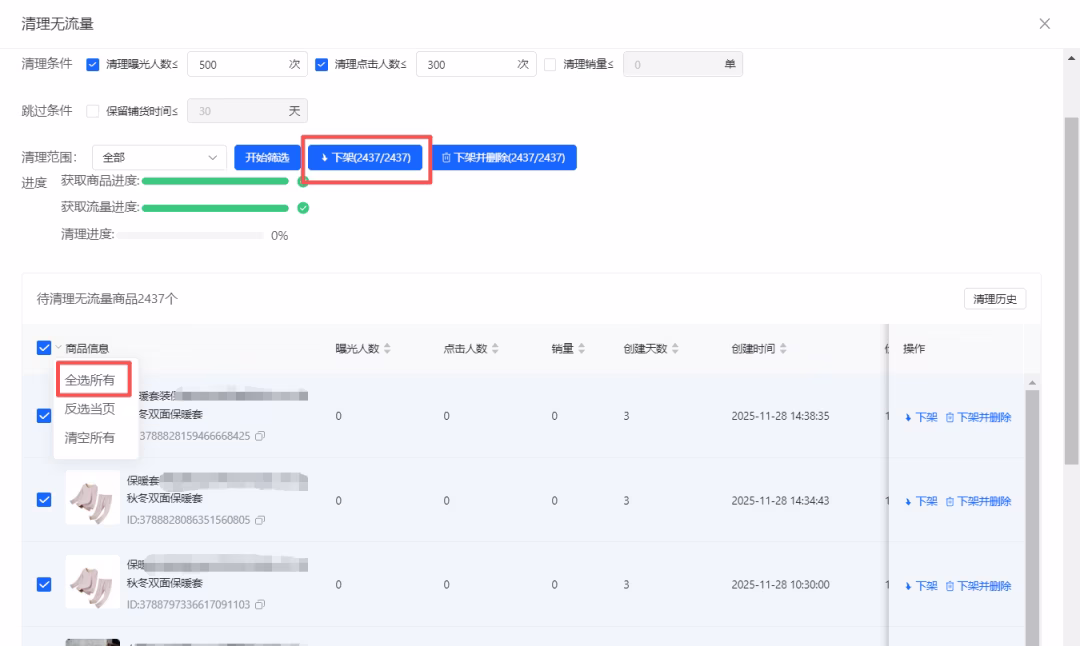Enable the 清理销量 condition checkbox
The image size is (1080, 646).
coord(550,65)
